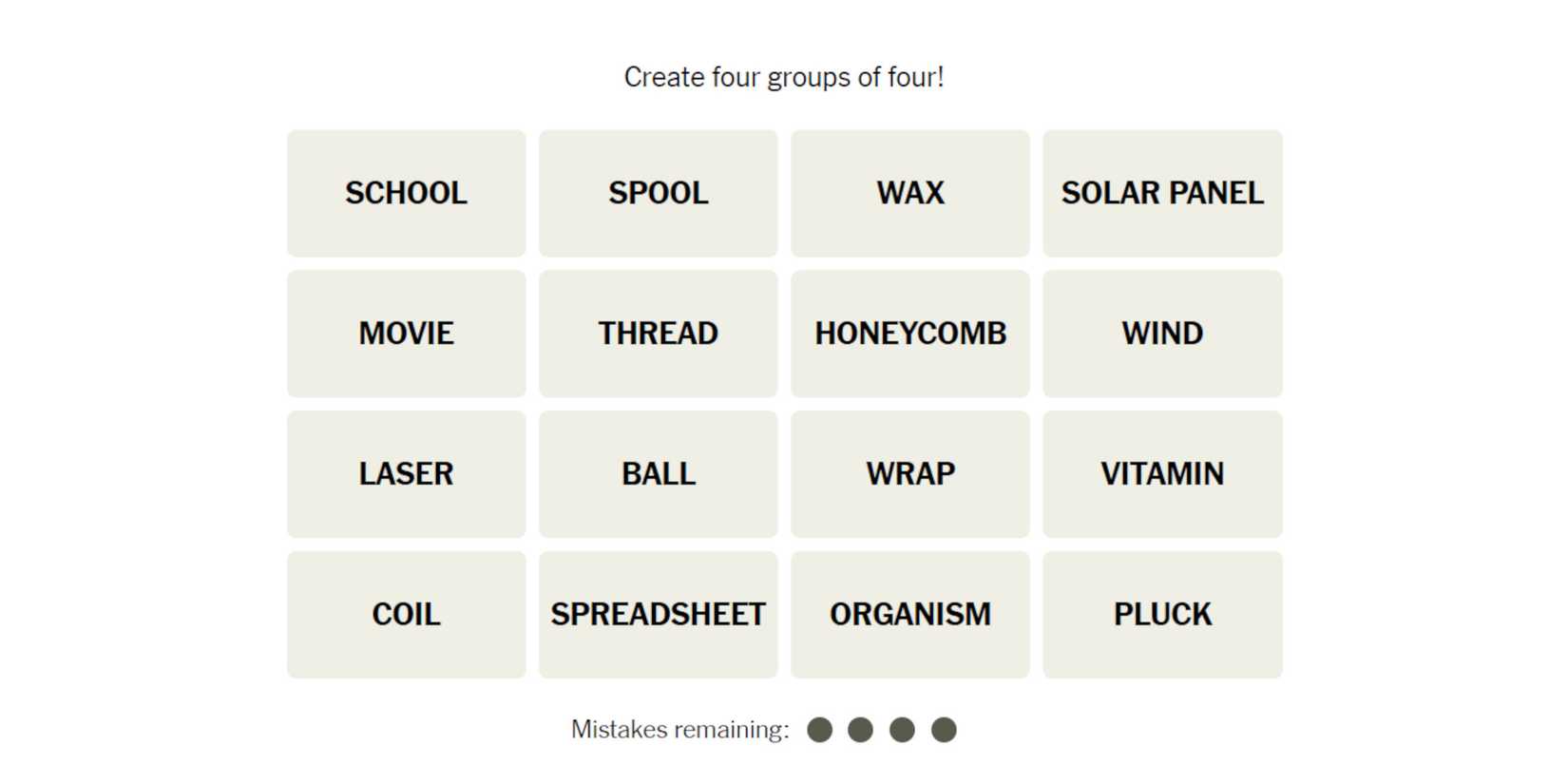The image size is (1568, 784).
Task: Select the VITAMIN word tile
Action: pos(1161,474)
